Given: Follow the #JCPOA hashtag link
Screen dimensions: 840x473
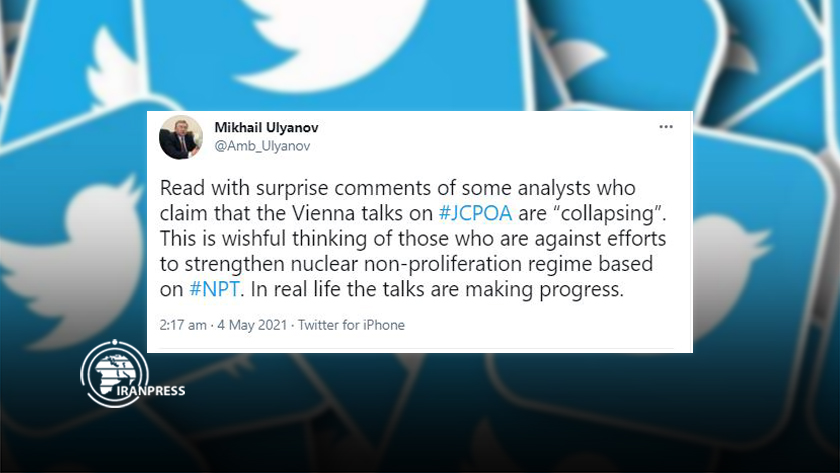Looking at the screenshot, I should (475, 213).
